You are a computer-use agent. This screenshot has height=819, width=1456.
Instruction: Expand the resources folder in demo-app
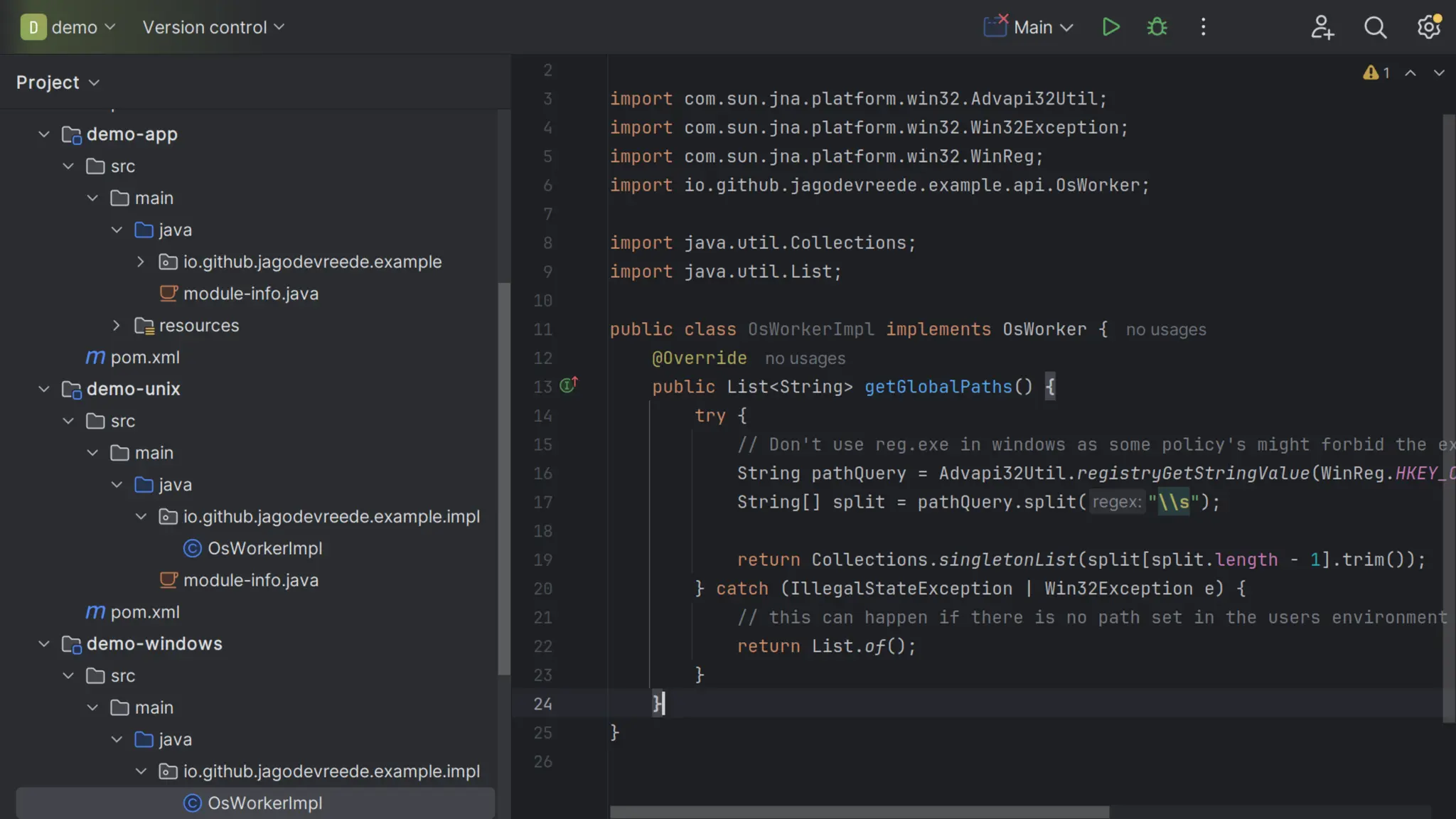(117, 326)
